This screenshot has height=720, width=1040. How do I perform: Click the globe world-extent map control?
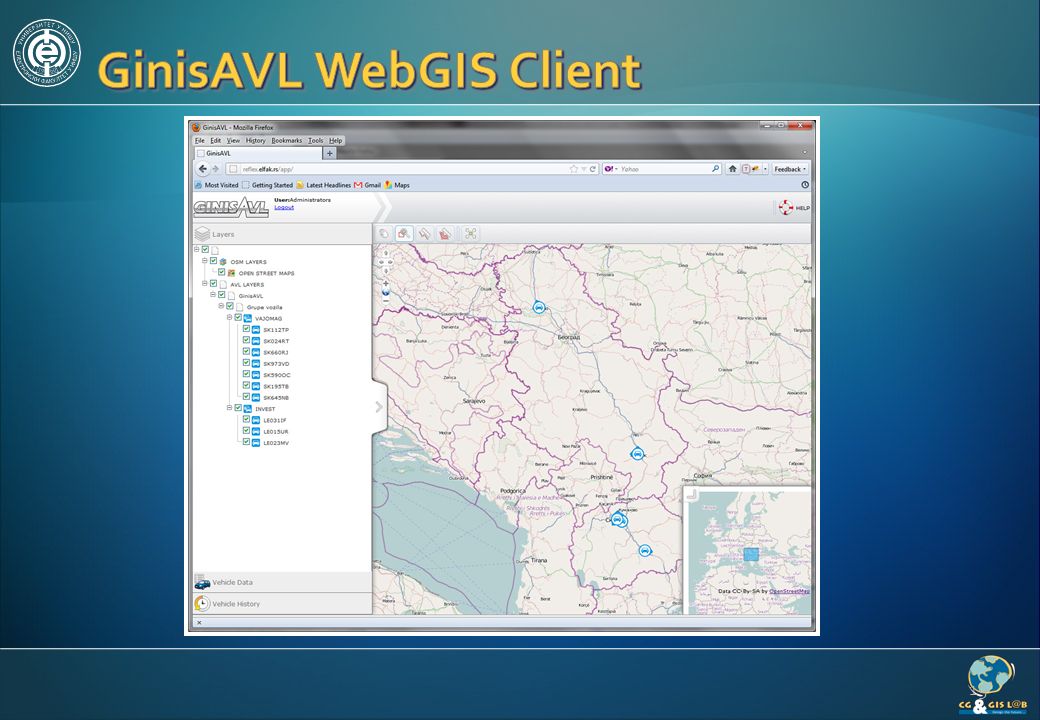coord(386,292)
